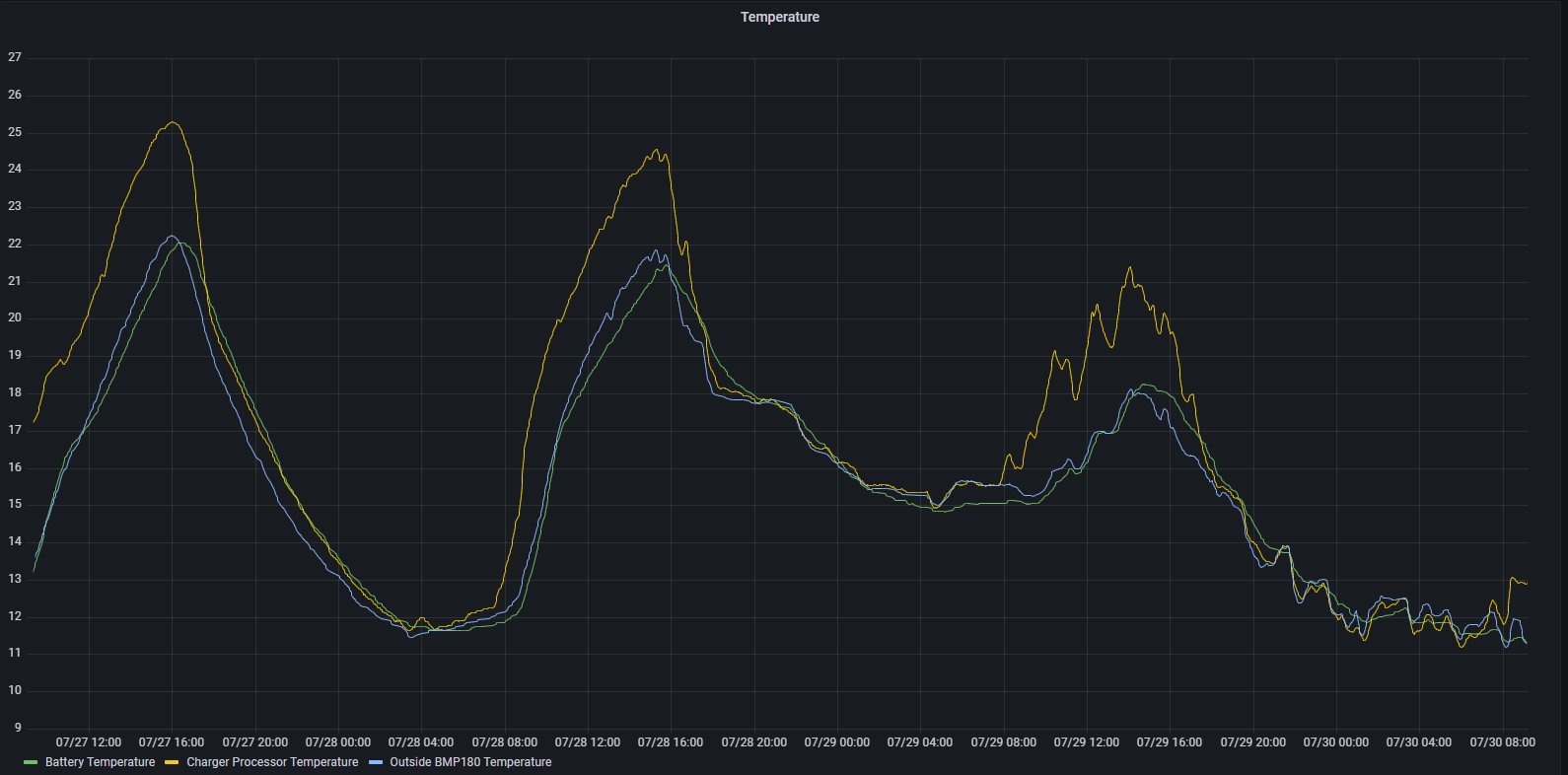The width and height of the screenshot is (1568, 775).
Task: Toggle Outside BMP180 Temperature legend label
Action: [470, 762]
